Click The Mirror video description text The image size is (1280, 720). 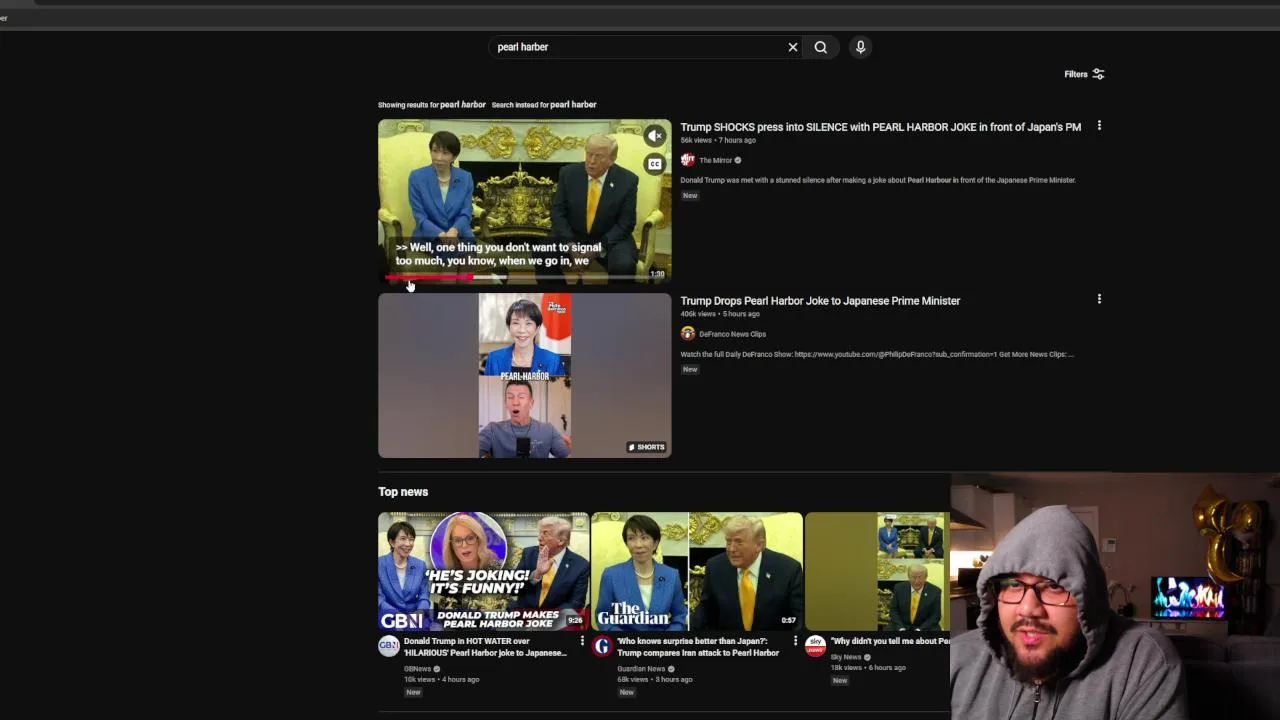point(878,180)
